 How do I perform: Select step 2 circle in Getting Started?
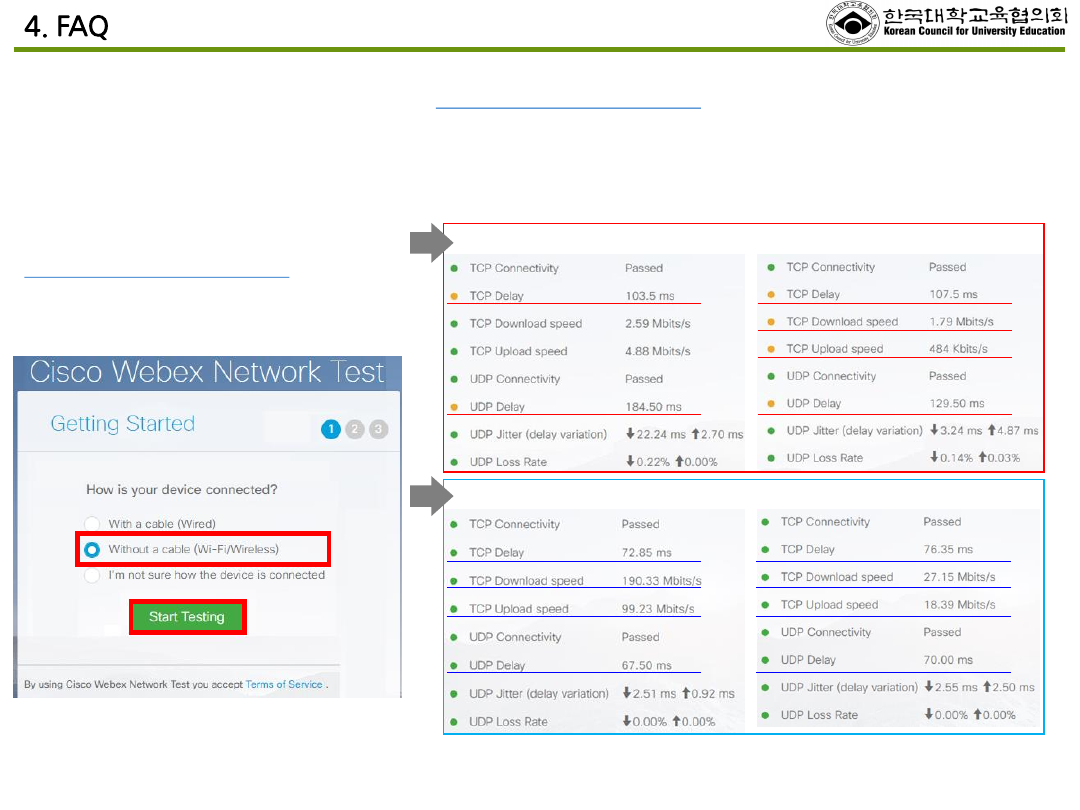(x=355, y=429)
